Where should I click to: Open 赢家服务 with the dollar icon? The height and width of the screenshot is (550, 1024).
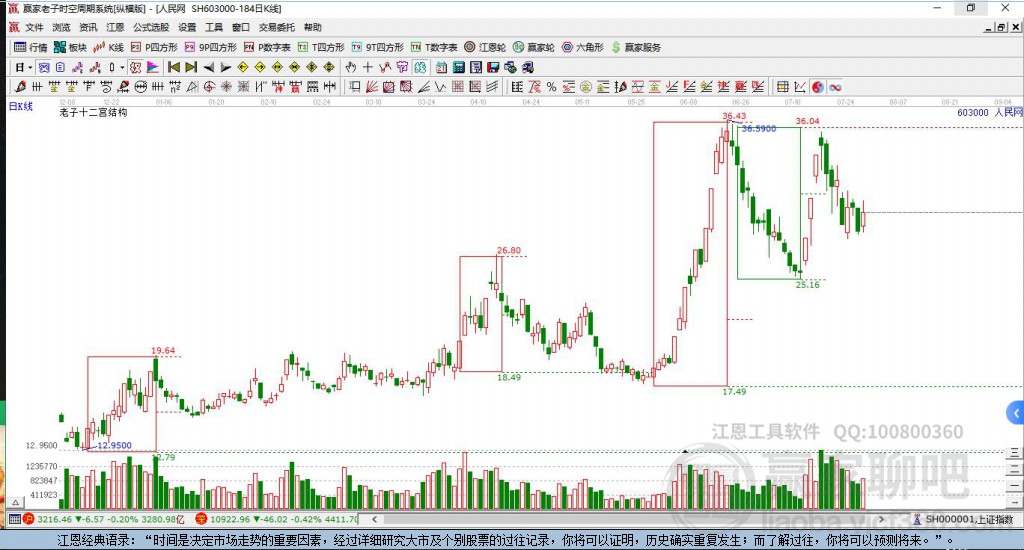(636, 47)
